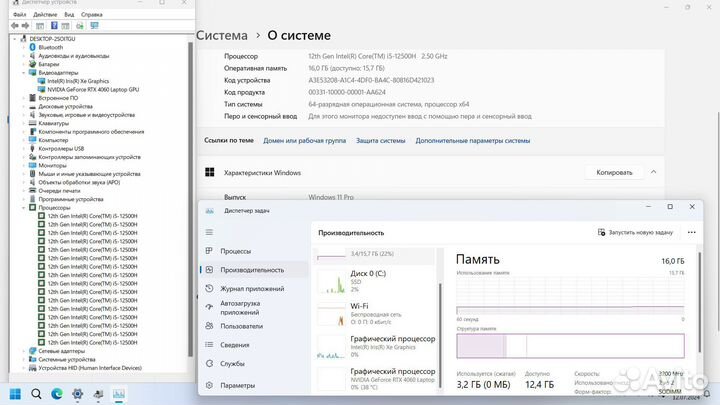Select Аудиовходы и аудиовыходы tree item
This screenshot has width=720, height=405.
73,56
